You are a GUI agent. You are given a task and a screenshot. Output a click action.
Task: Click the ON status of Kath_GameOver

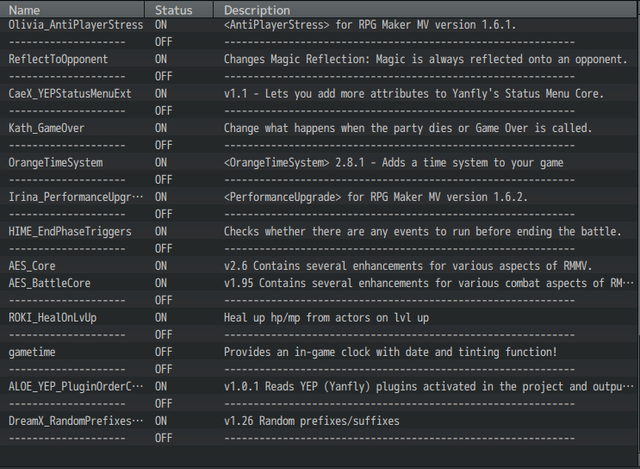pyautogui.click(x=161, y=128)
